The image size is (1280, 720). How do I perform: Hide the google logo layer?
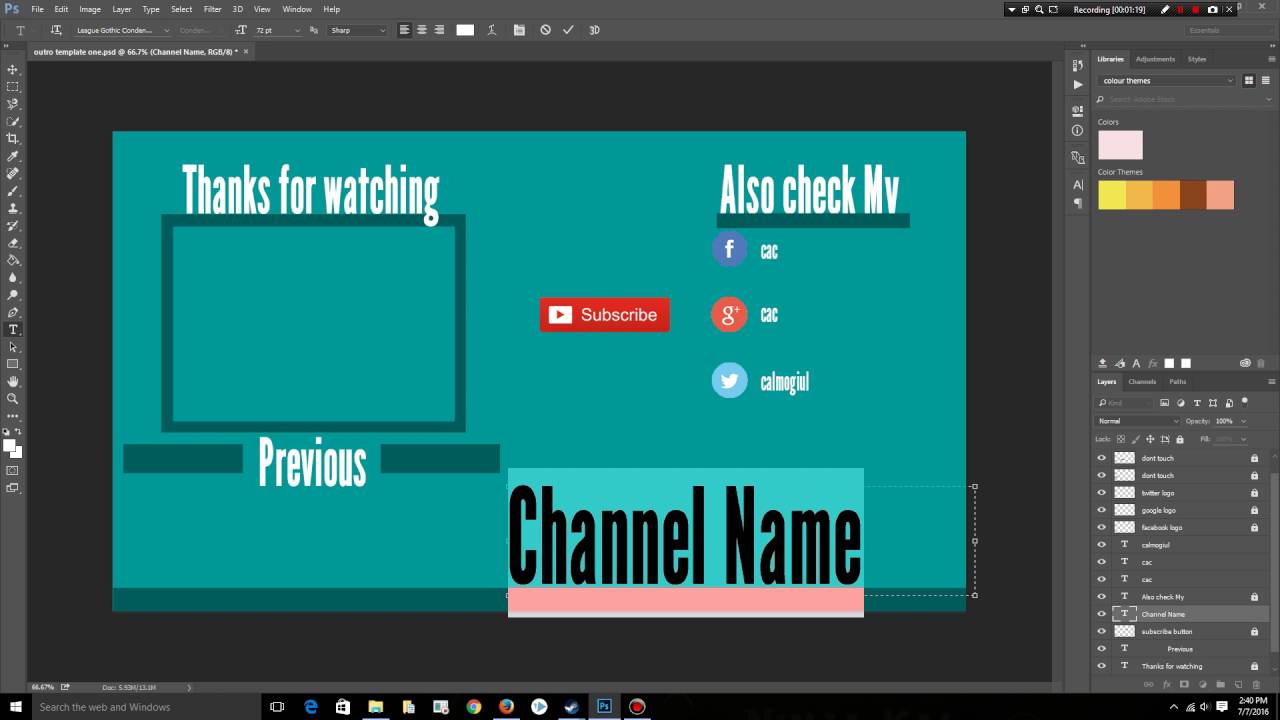click(1102, 510)
